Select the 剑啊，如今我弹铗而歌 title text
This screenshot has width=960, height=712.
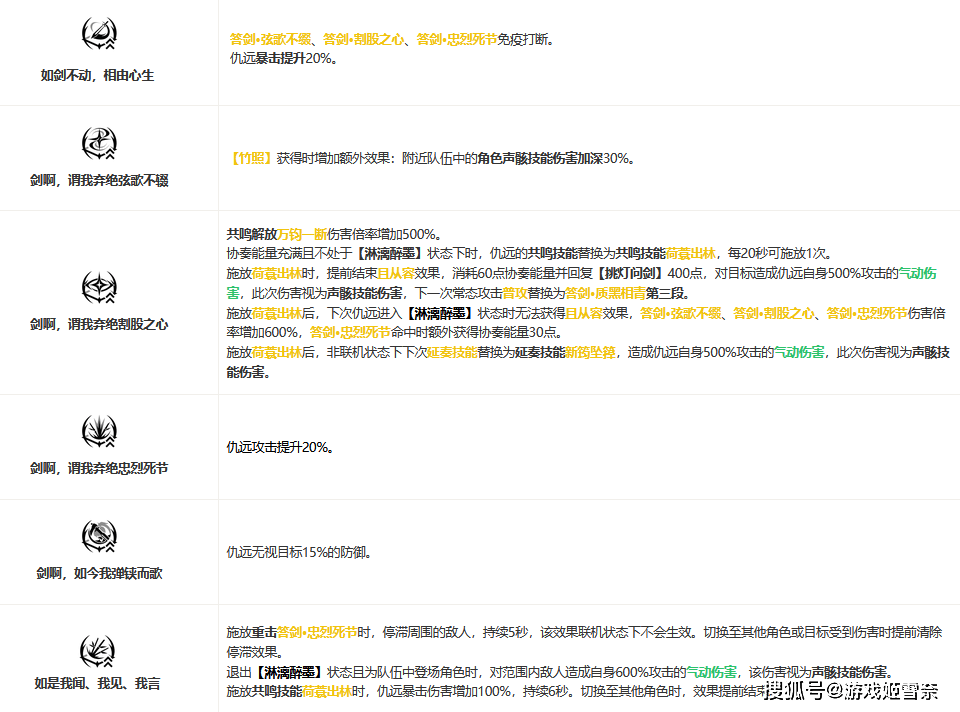pyautogui.click(x=99, y=574)
